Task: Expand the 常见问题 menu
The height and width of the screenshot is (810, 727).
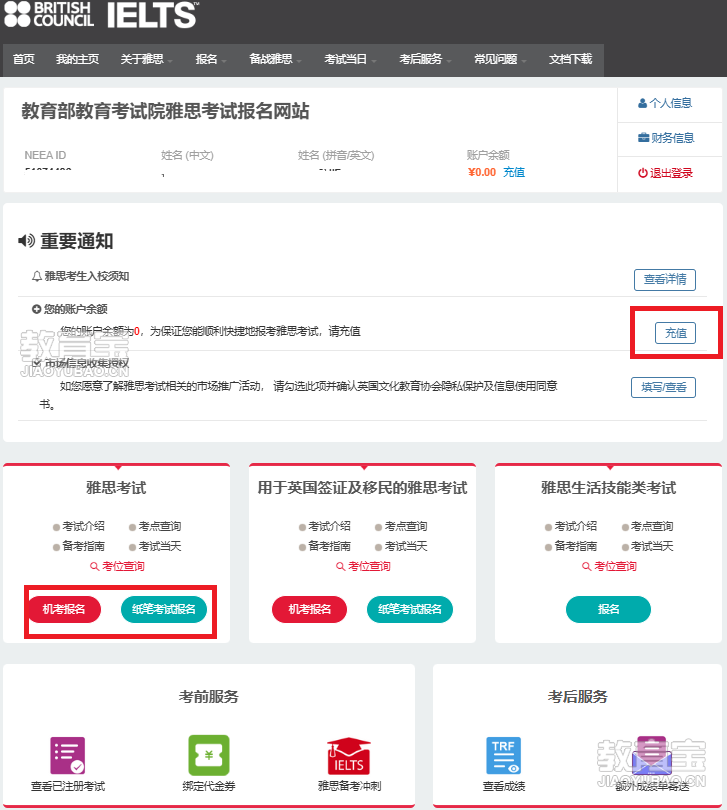Action: [x=500, y=59]
